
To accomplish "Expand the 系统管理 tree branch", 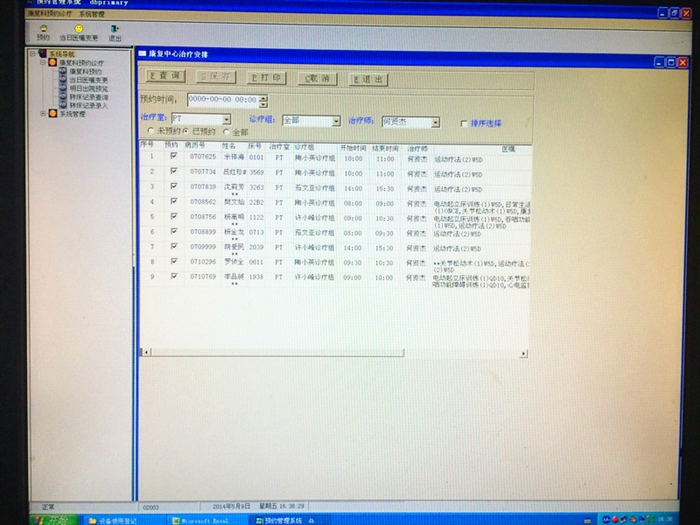I will coord(43,113).
